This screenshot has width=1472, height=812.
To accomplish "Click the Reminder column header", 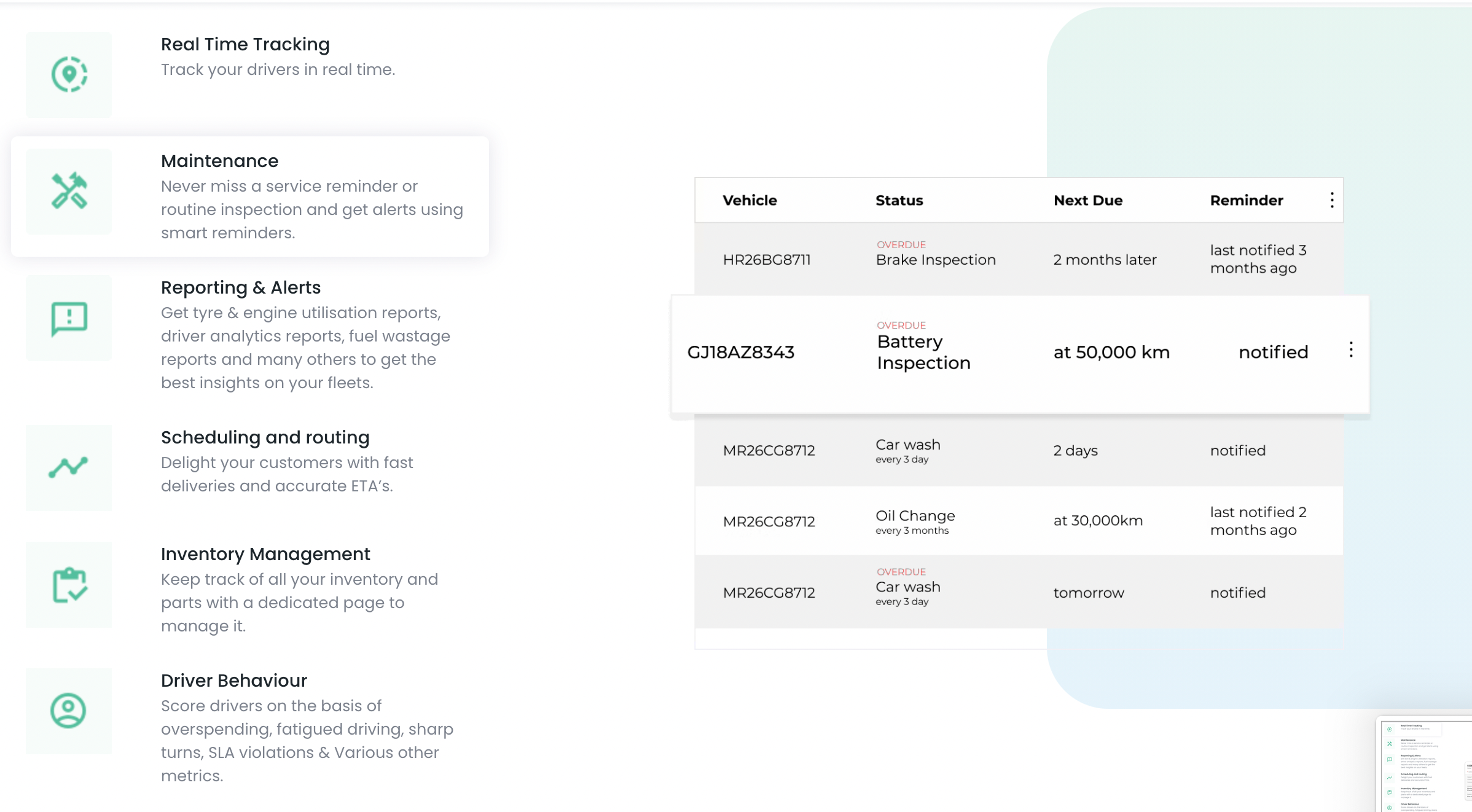I will 1246,200.
